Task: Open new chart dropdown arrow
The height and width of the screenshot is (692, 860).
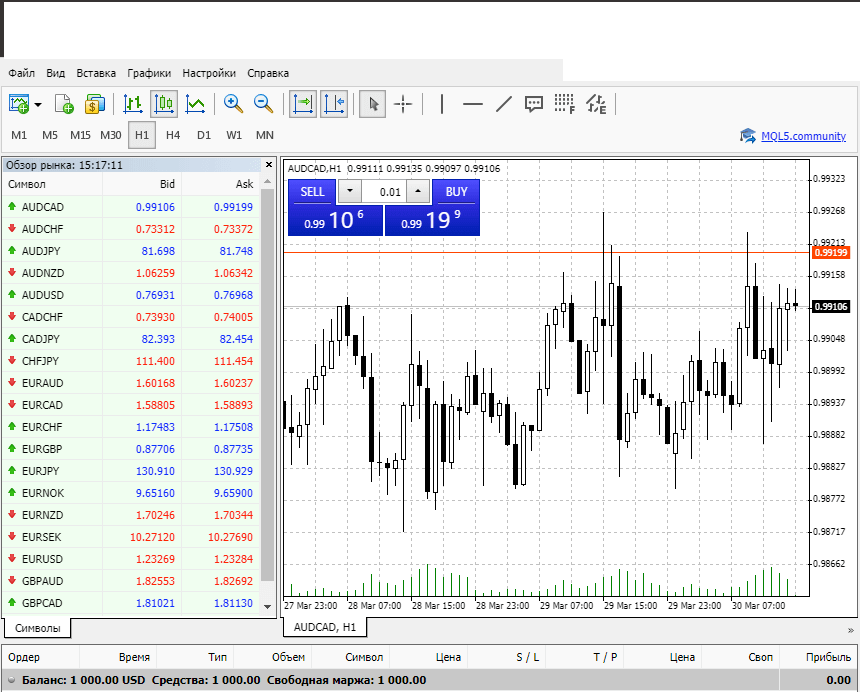Action: point(38,103)
